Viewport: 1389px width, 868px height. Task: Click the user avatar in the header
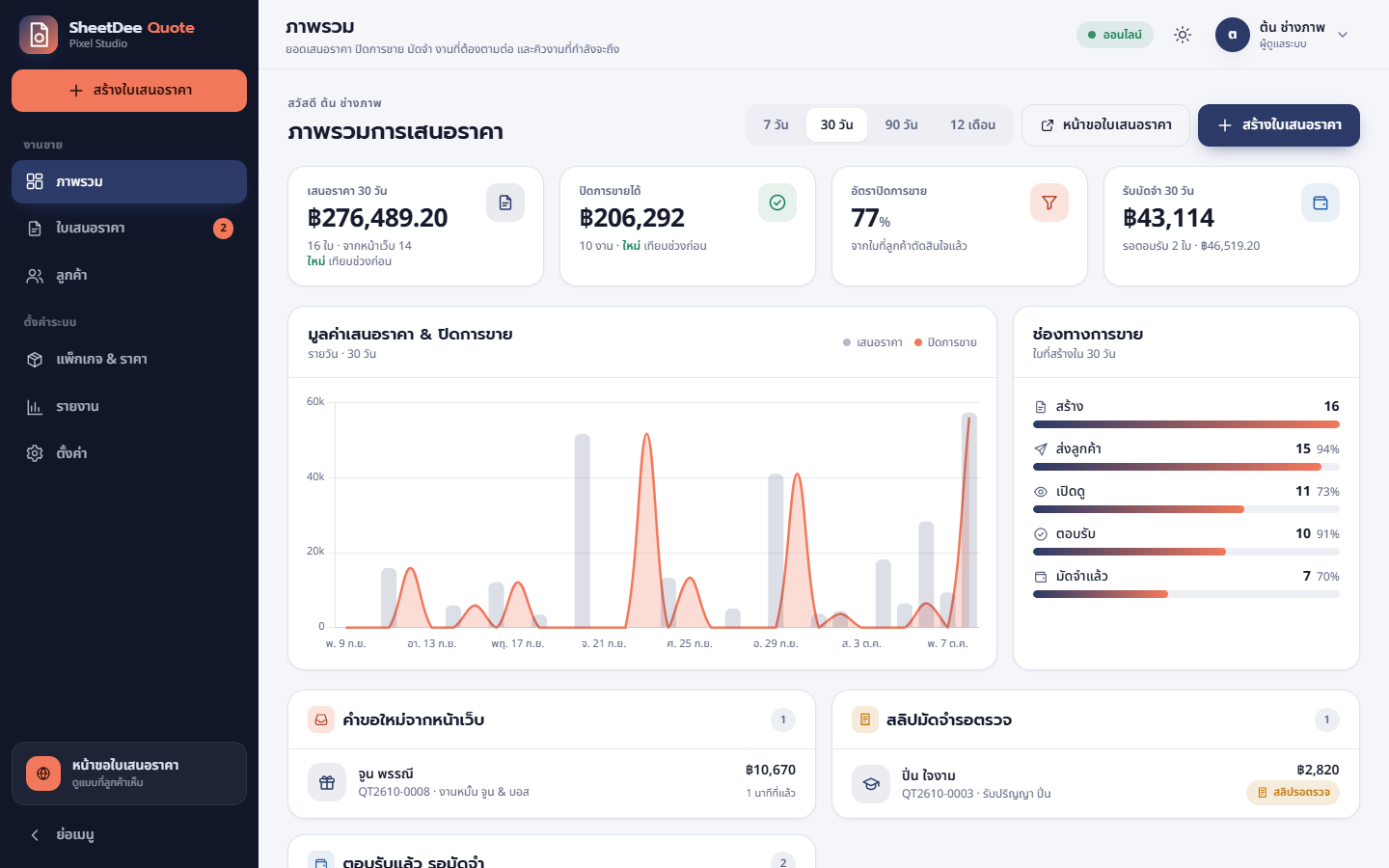(1233, 35)
